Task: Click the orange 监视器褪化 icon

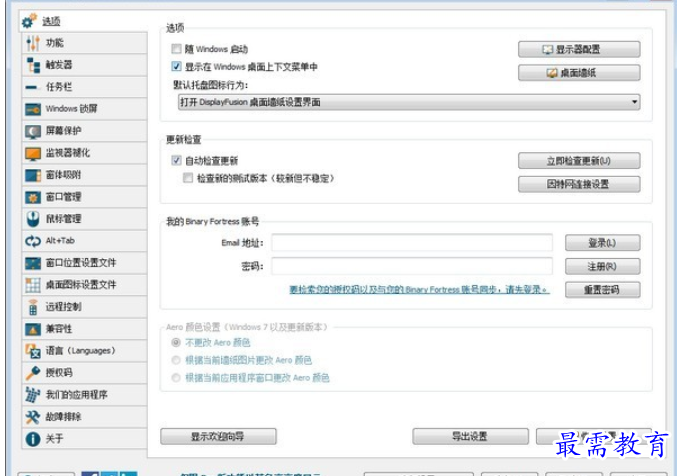Action: click(33, 153)
